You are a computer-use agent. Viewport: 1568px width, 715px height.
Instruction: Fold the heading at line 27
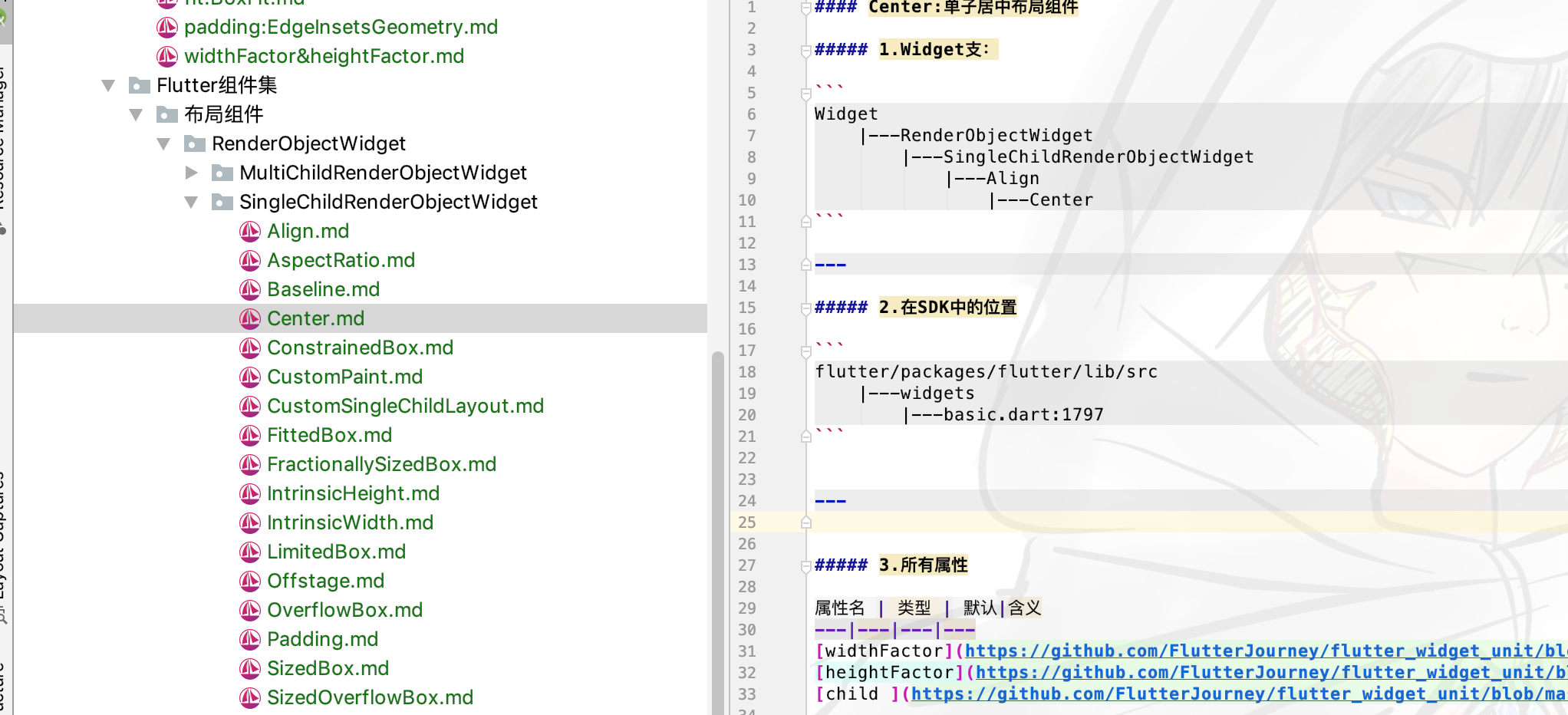point(805,566)
